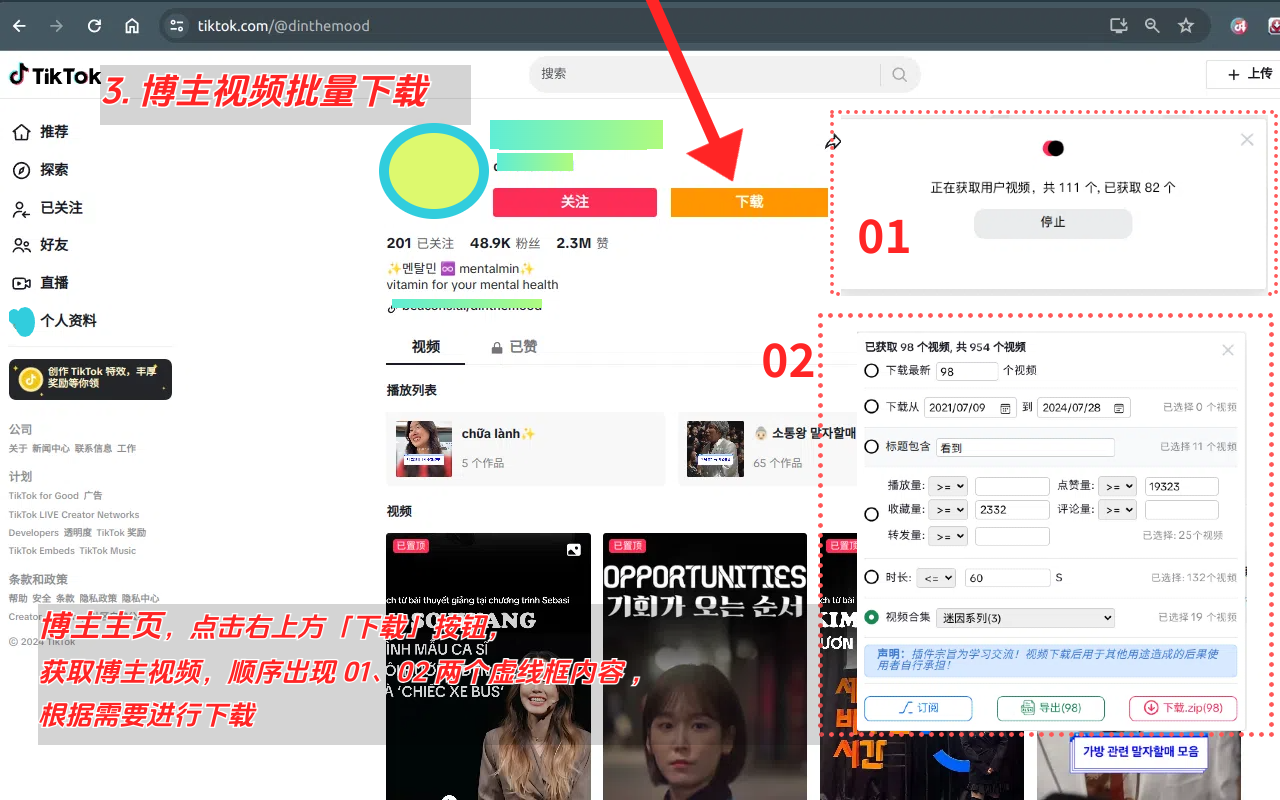
Task: Open 点赞量 comparison operator dropdown
Action: (x=1117, y=486)
